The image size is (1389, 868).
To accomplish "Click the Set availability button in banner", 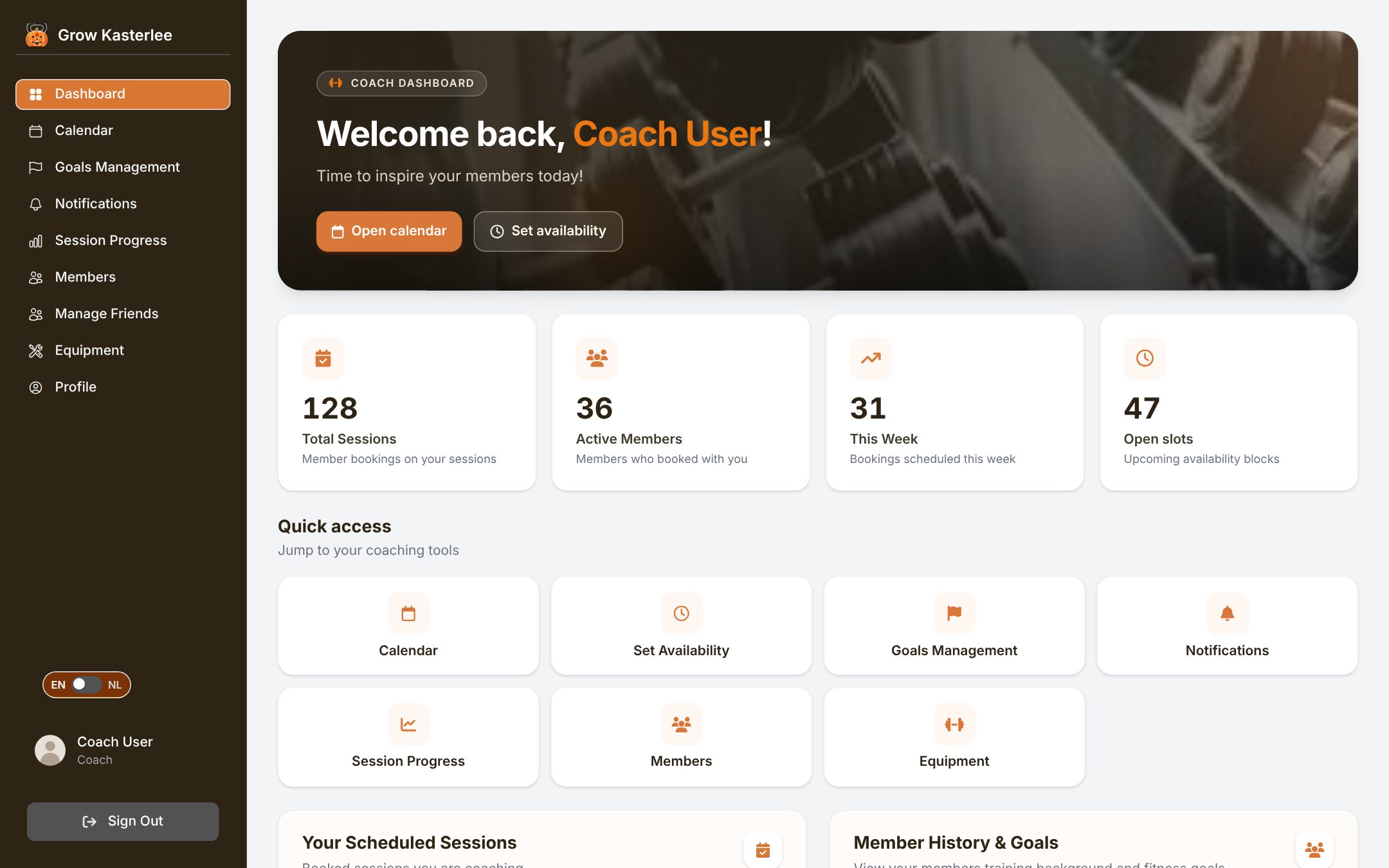I will click(548, 231).
